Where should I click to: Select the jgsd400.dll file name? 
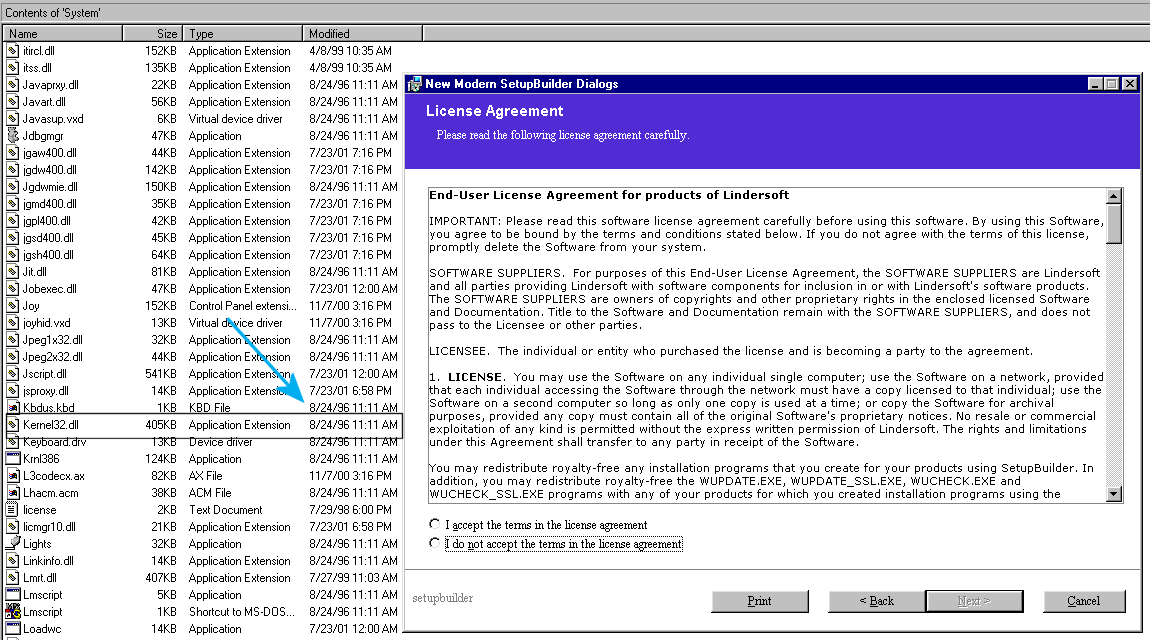(48, 238)
